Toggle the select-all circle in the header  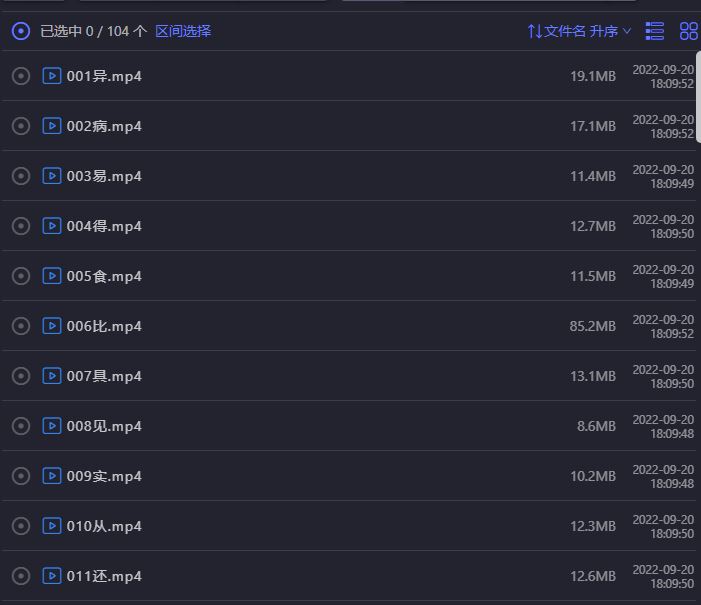pyautogui.click(x=21, y=31)
